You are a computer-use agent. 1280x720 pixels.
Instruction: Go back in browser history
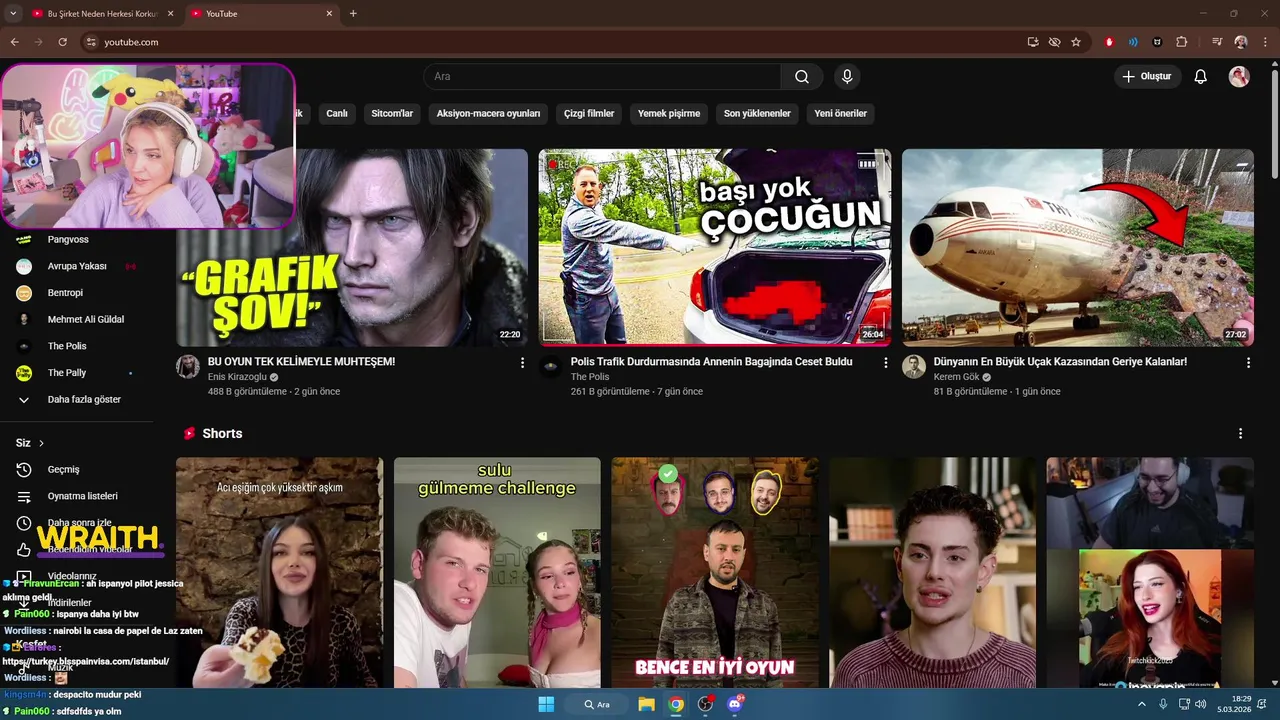coord(14,42)
